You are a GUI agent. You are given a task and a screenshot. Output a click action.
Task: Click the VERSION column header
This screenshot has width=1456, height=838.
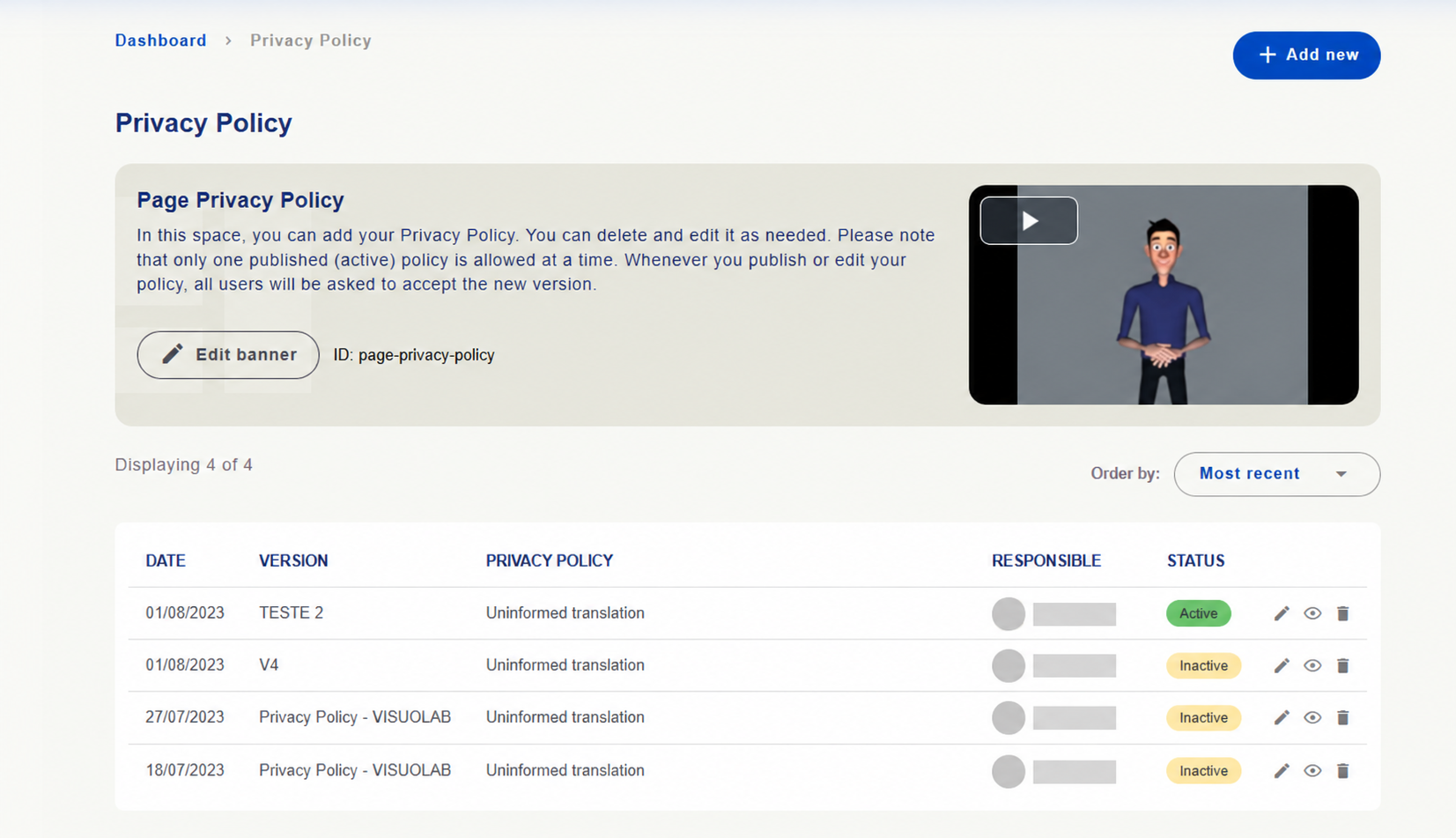click(x=293, y=560)
